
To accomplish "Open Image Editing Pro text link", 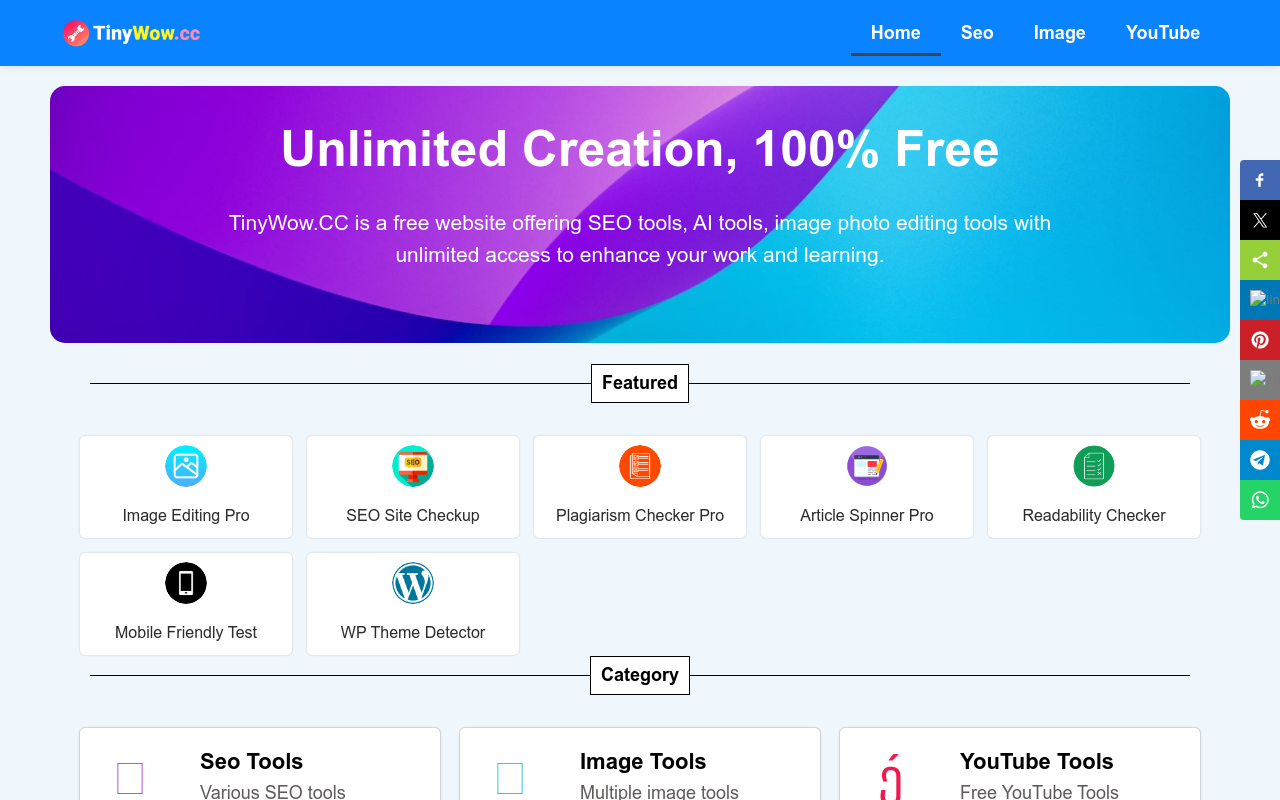I will click(186, 516).
